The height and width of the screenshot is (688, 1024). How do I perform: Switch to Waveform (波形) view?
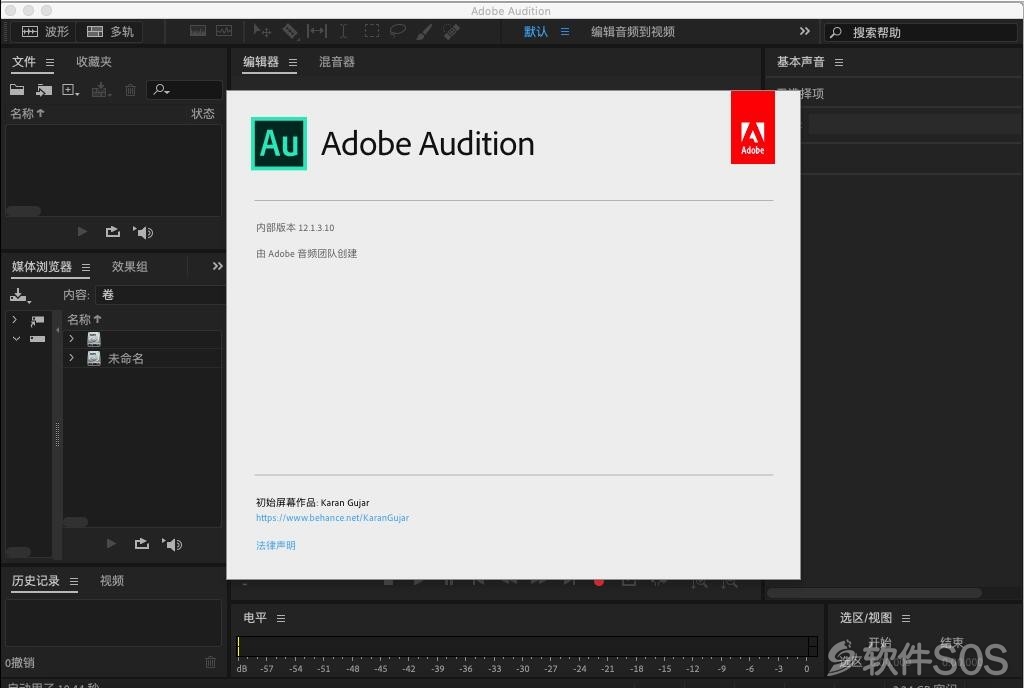(44, 31)
